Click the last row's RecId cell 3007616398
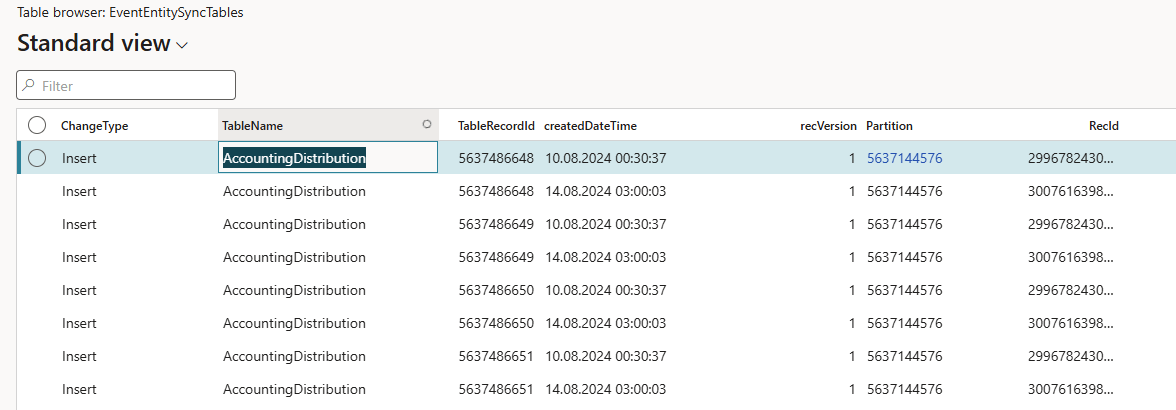 pos(1069,389)
